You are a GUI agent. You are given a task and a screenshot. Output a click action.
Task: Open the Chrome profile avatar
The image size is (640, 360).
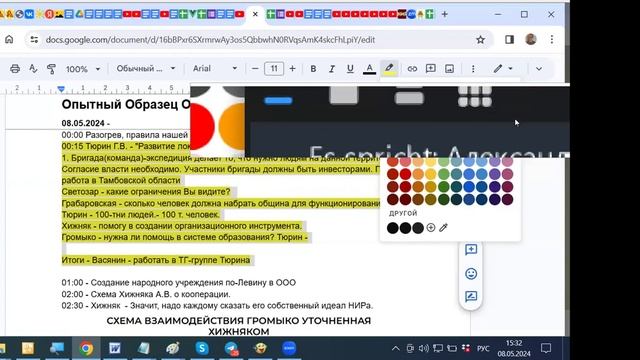pyautogui.click(x=531, y=39)
